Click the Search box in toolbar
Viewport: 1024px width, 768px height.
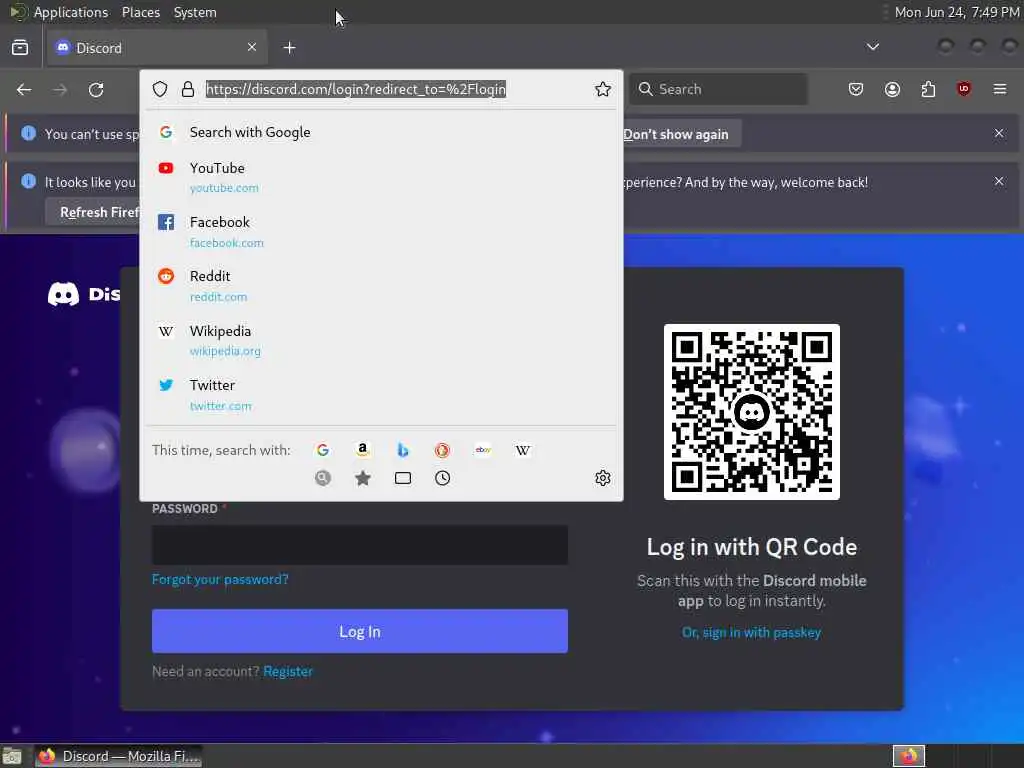[x=718, y=89]
